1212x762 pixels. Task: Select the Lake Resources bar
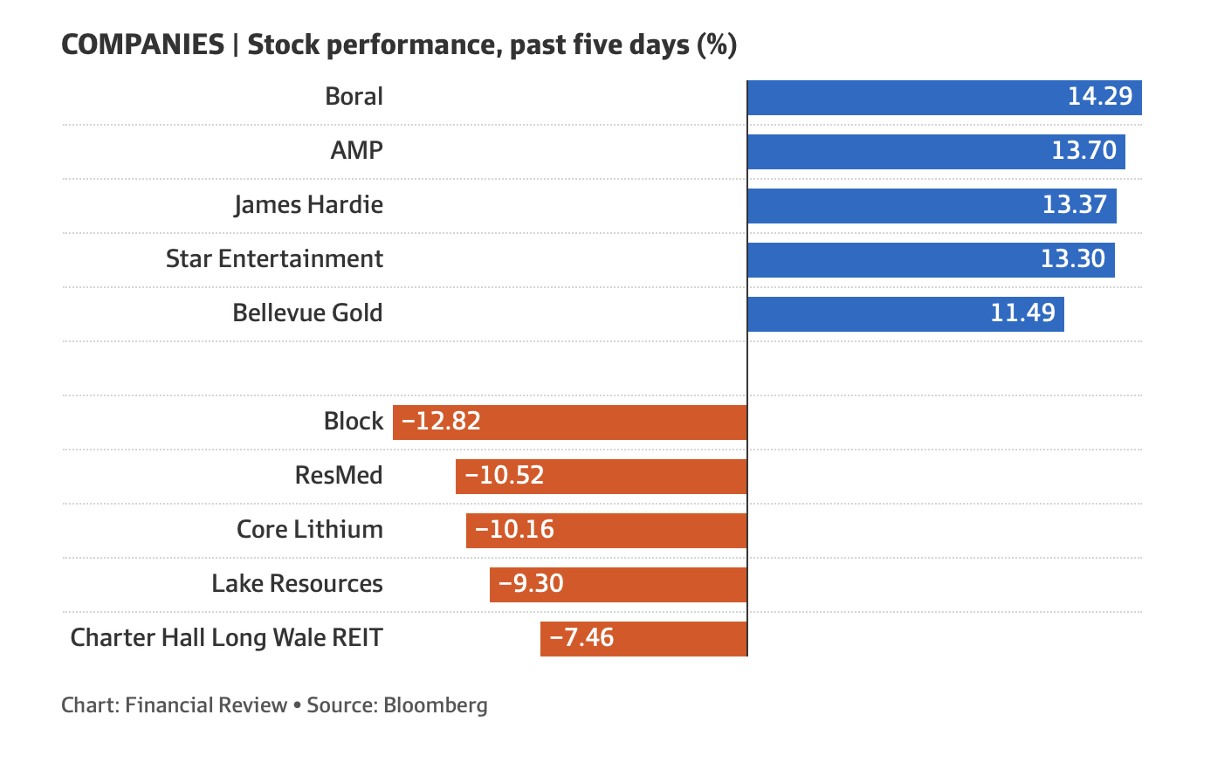click(618, 584)
